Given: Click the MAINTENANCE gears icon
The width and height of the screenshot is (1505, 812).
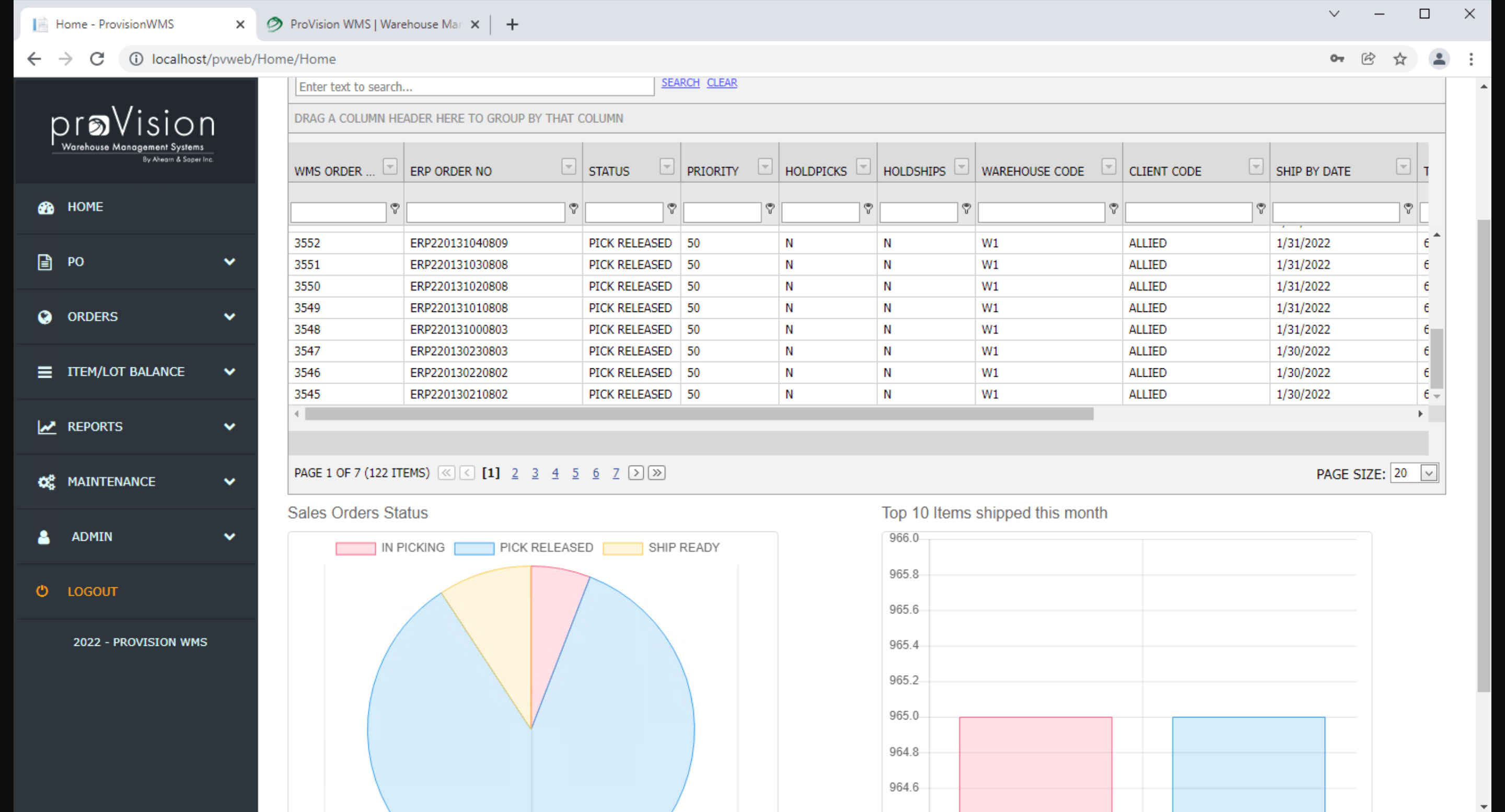Looking at the screenshot, I should click(x=46, y=482).
